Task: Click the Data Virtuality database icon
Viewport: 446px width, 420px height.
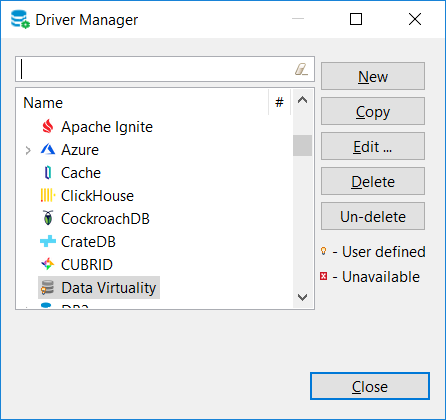Action: [47, 287]
